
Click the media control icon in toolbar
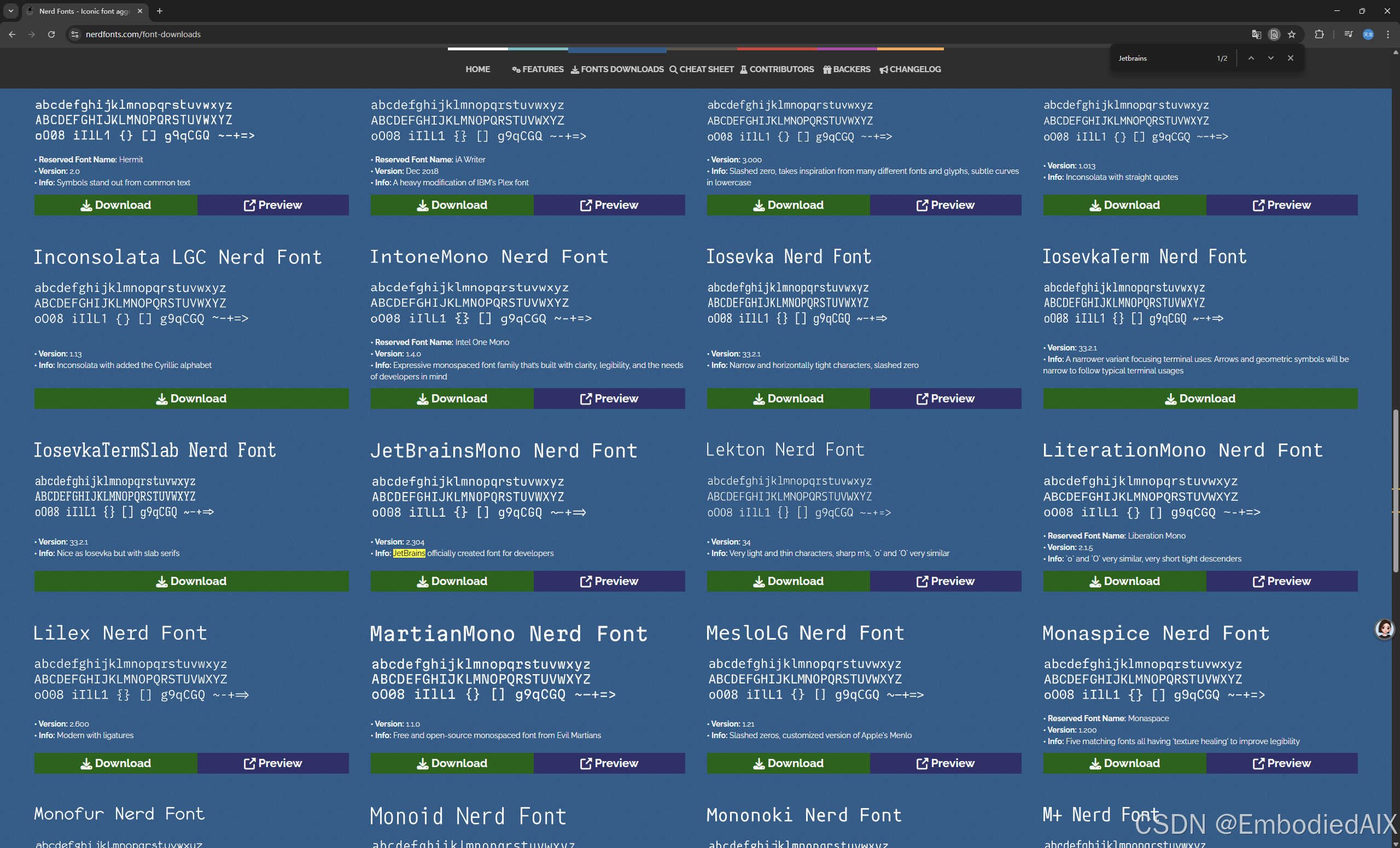coord(1347,34)
